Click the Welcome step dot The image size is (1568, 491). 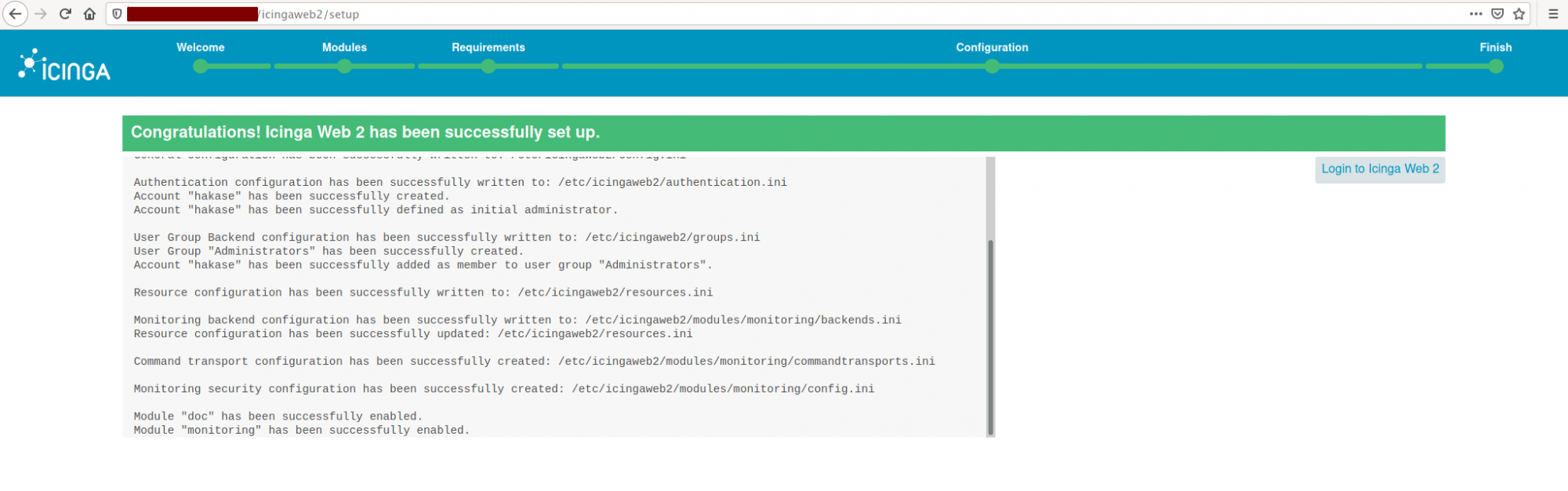click(x=201, y=67)
